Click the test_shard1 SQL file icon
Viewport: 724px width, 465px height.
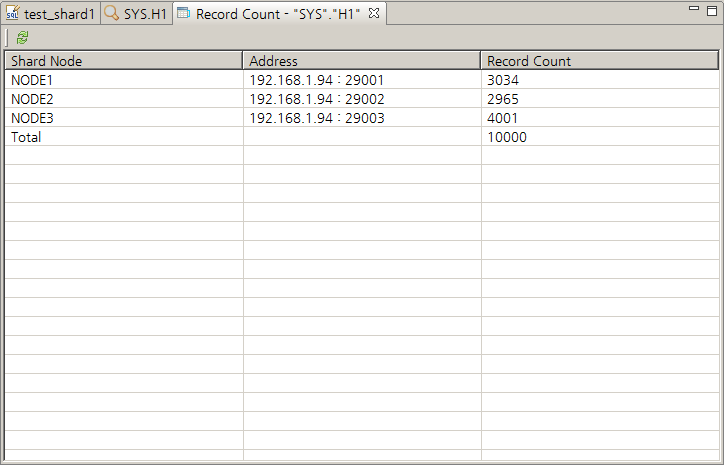click(x=13, y=15)
